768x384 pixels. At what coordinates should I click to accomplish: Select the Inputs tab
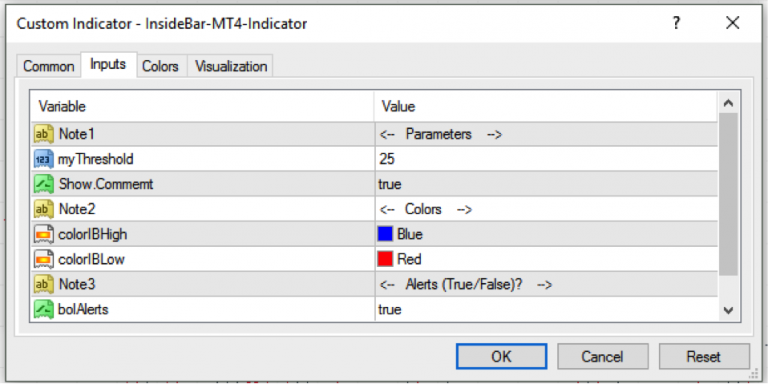(108, 65)
